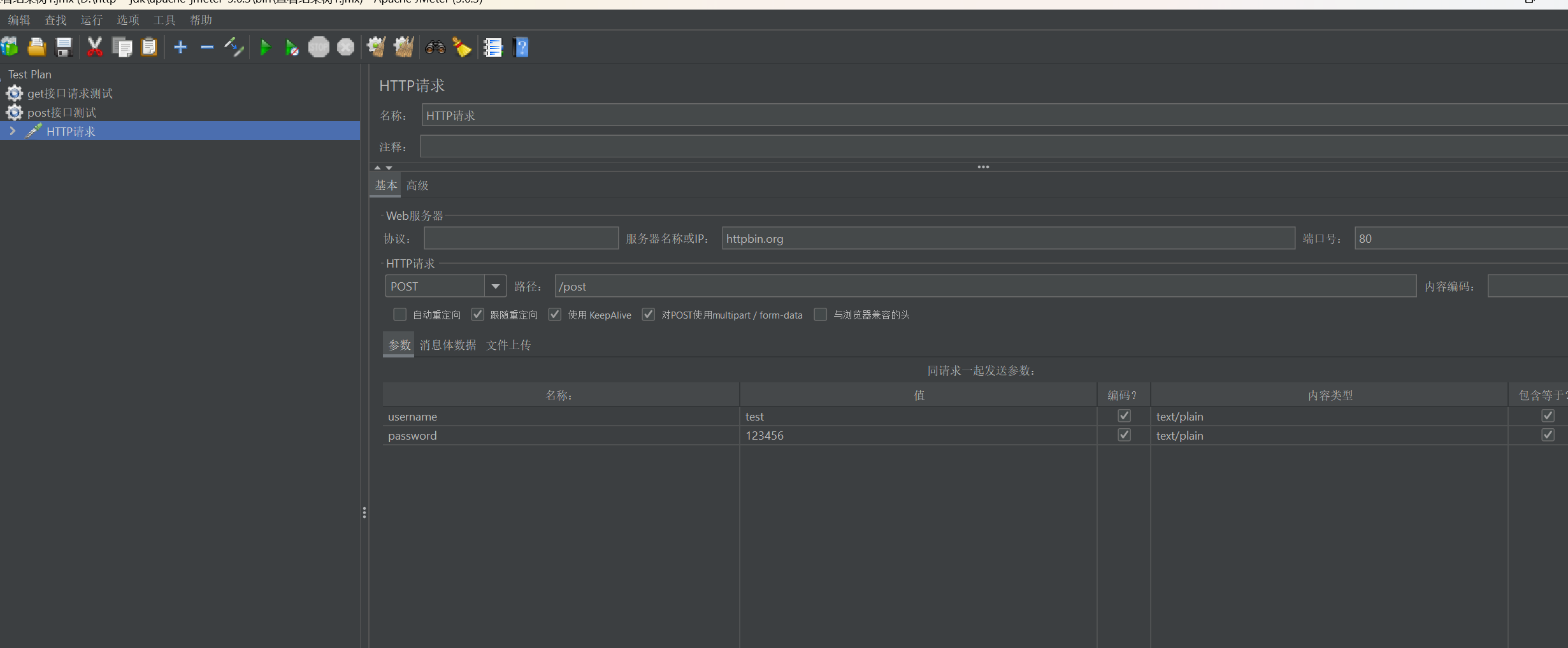Viewport: 1568px width, 648px height.
Task: Click the Copy toolbar icon
Action: click(x=122, y=47)
